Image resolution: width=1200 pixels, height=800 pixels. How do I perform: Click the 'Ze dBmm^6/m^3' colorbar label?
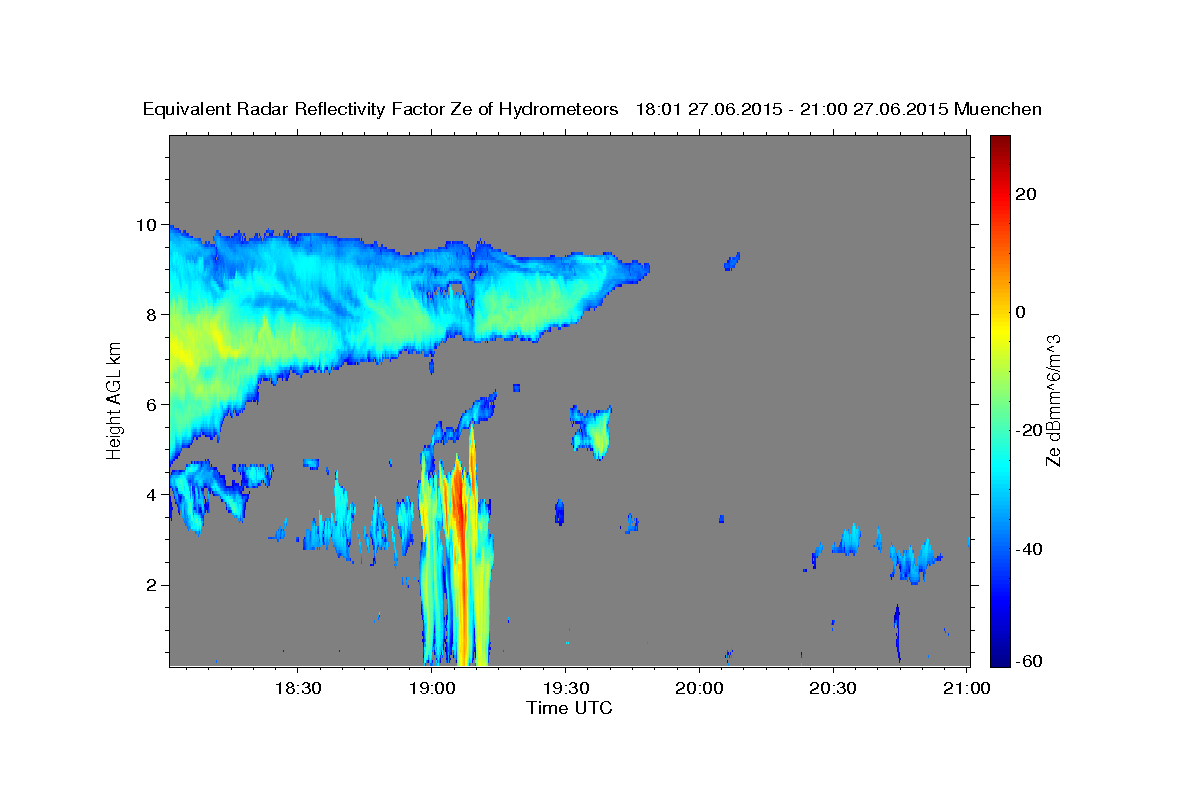coord(1053,401)
